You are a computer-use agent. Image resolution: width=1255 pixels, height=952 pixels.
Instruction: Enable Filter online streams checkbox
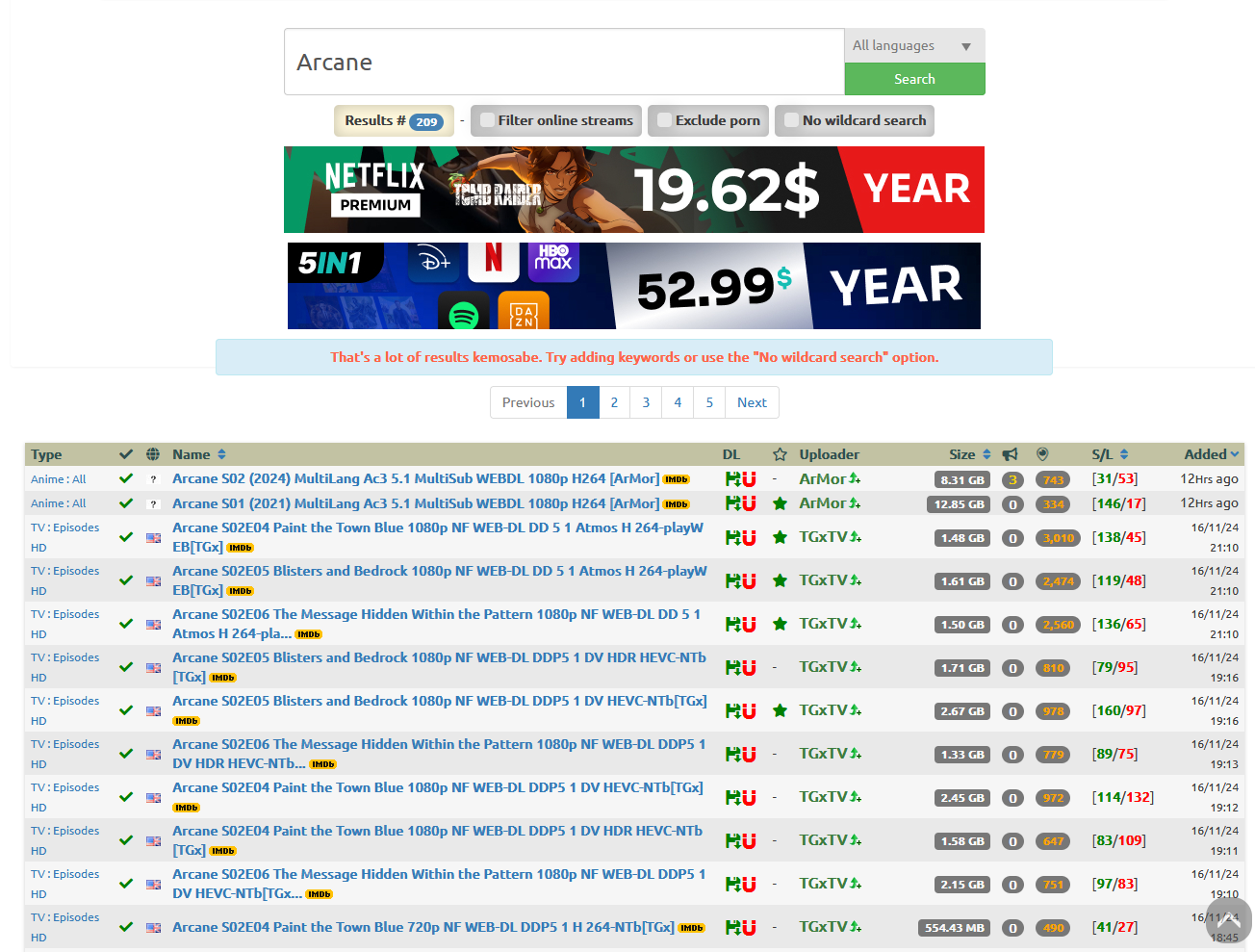pos(488,120)
